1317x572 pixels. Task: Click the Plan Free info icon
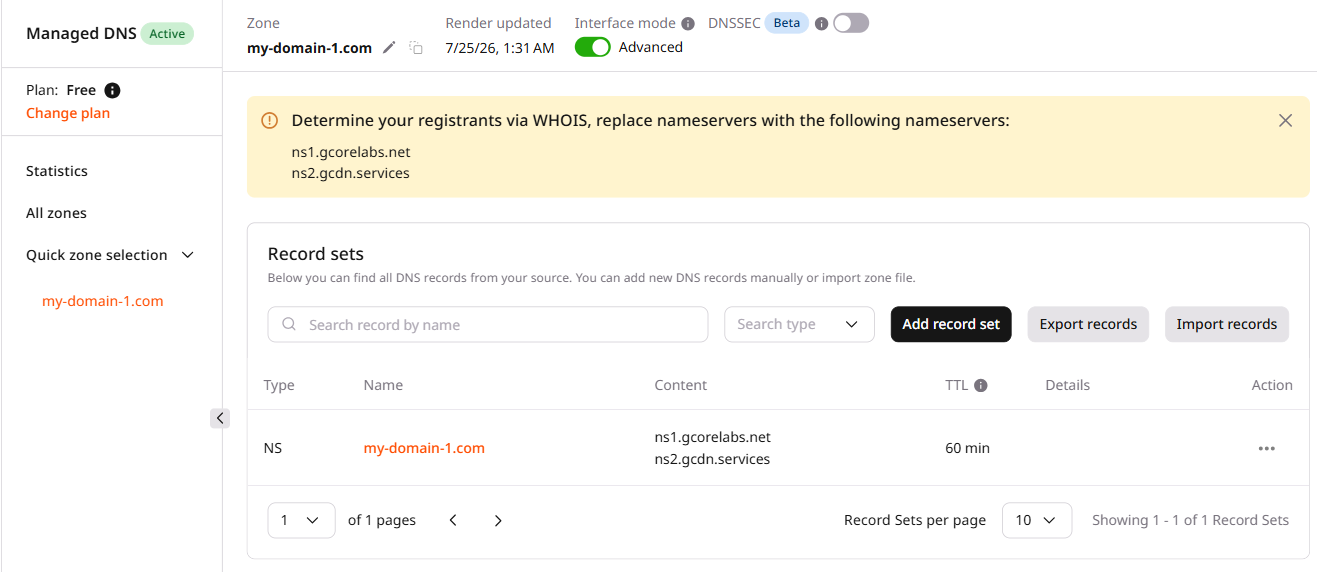[113, 91]
